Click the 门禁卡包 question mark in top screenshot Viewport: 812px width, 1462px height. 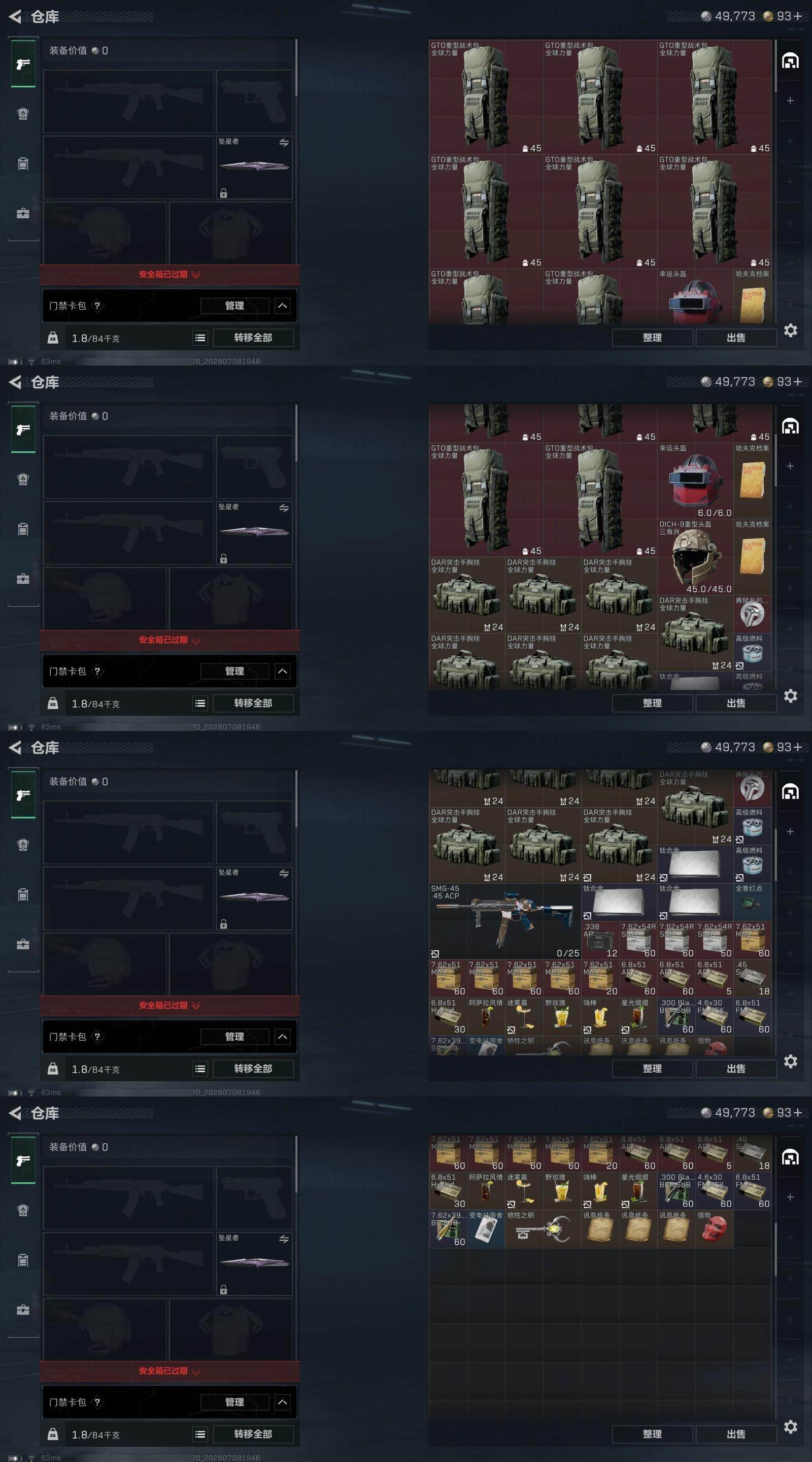tap(97, 305)
